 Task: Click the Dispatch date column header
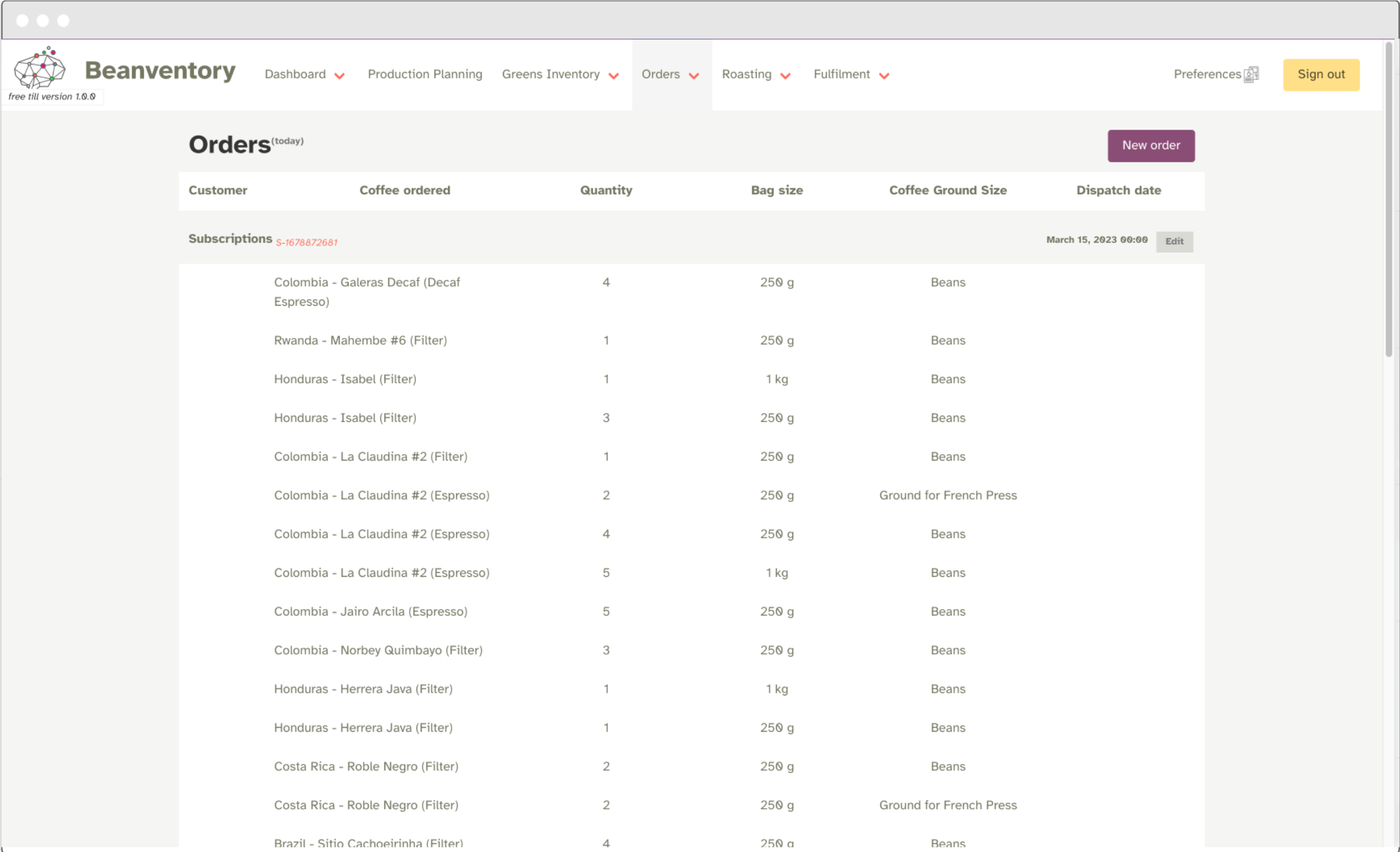[x=1119, y=191]
